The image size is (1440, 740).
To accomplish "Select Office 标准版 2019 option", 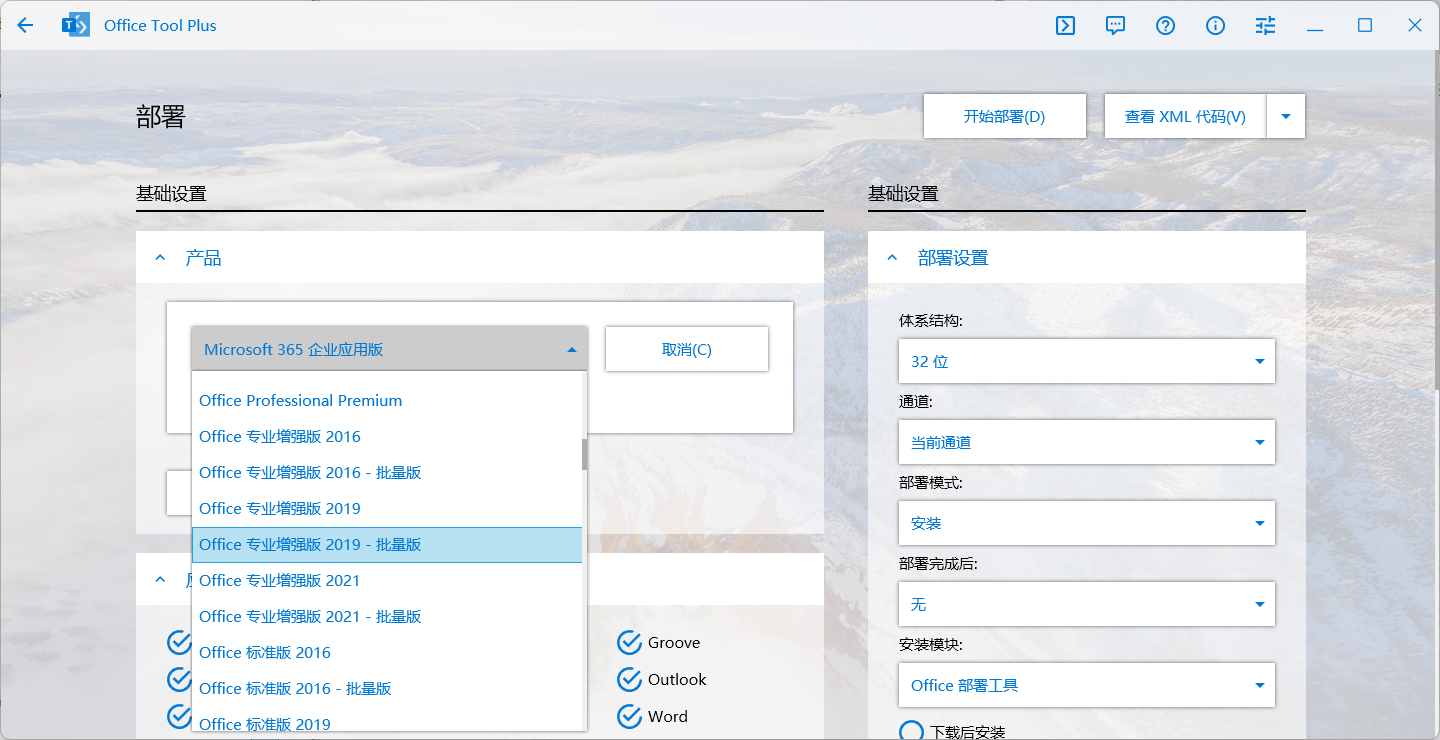I will click(387, 720).
